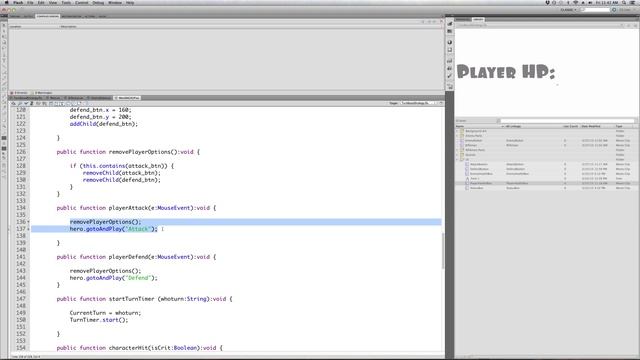Open the Edit menu
640x360 pixels.
point(41,2)
